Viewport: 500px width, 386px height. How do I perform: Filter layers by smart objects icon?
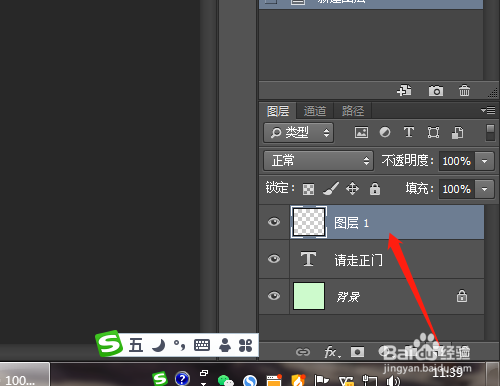[457, 133]
